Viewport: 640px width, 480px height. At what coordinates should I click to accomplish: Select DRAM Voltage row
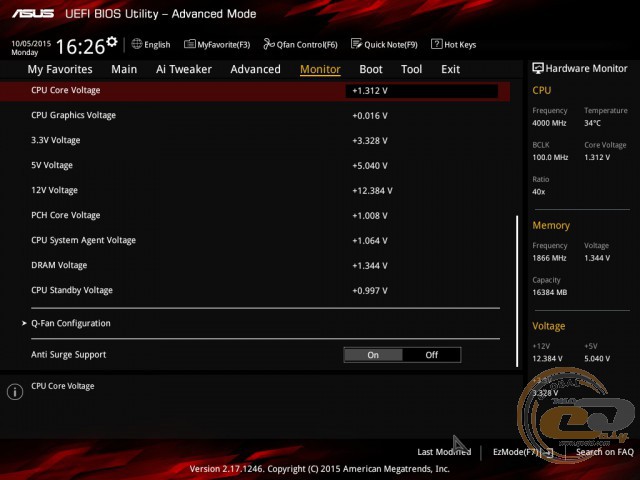tap(255, 265)
